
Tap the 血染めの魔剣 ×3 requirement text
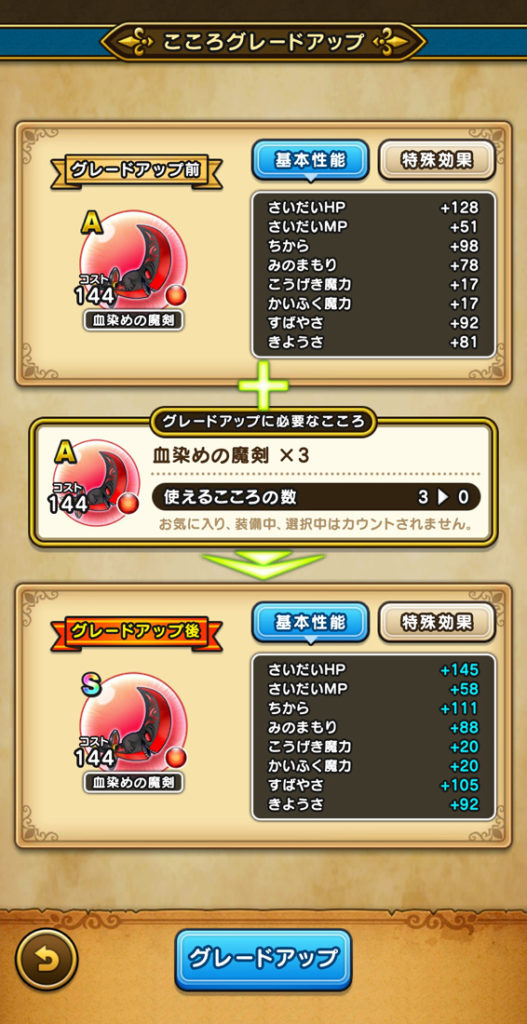(x=231, y=456)
